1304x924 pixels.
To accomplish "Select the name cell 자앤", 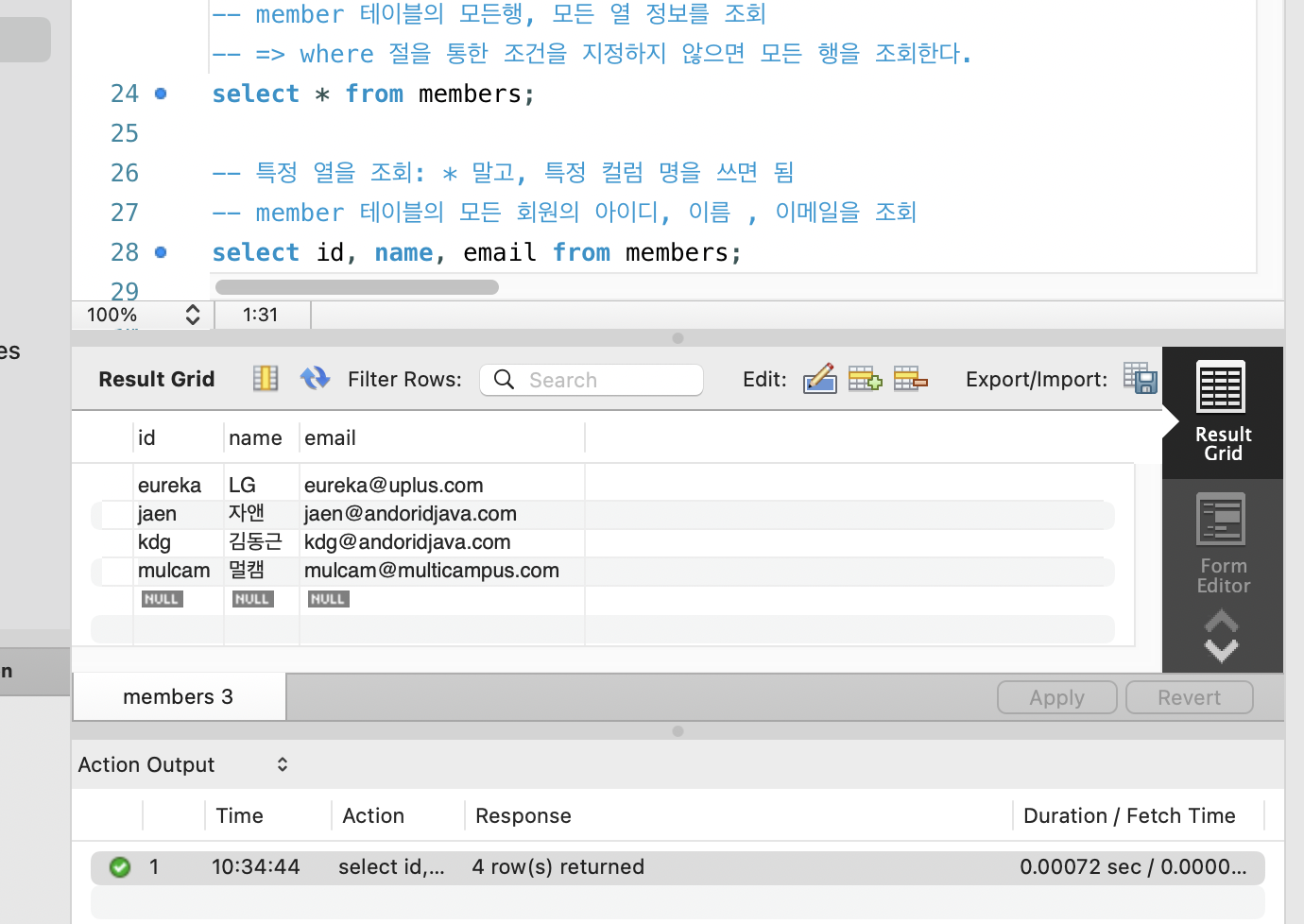I will [262, 514].
